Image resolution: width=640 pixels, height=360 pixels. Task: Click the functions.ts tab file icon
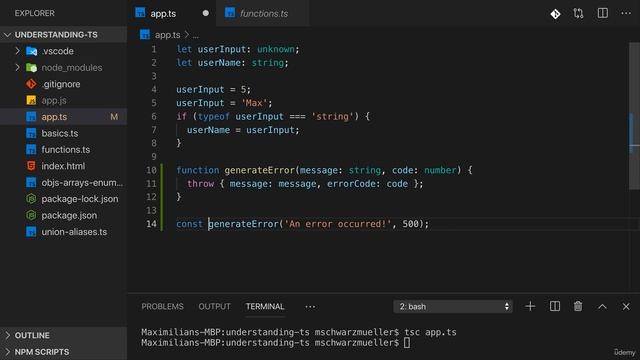230,13
